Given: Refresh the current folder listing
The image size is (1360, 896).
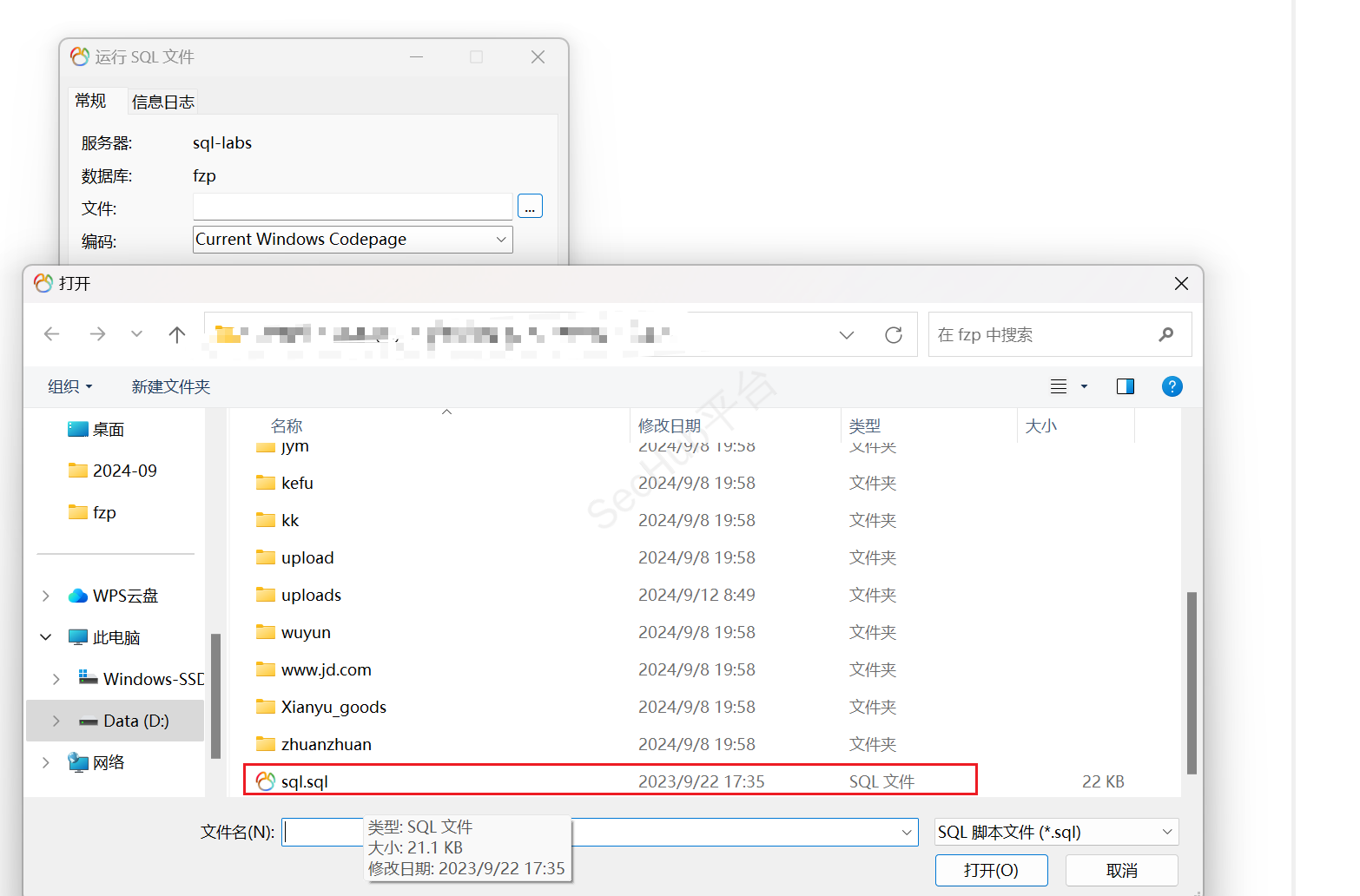Looking at the screenshot, I should pyautogui.click(x=893, y=335).
